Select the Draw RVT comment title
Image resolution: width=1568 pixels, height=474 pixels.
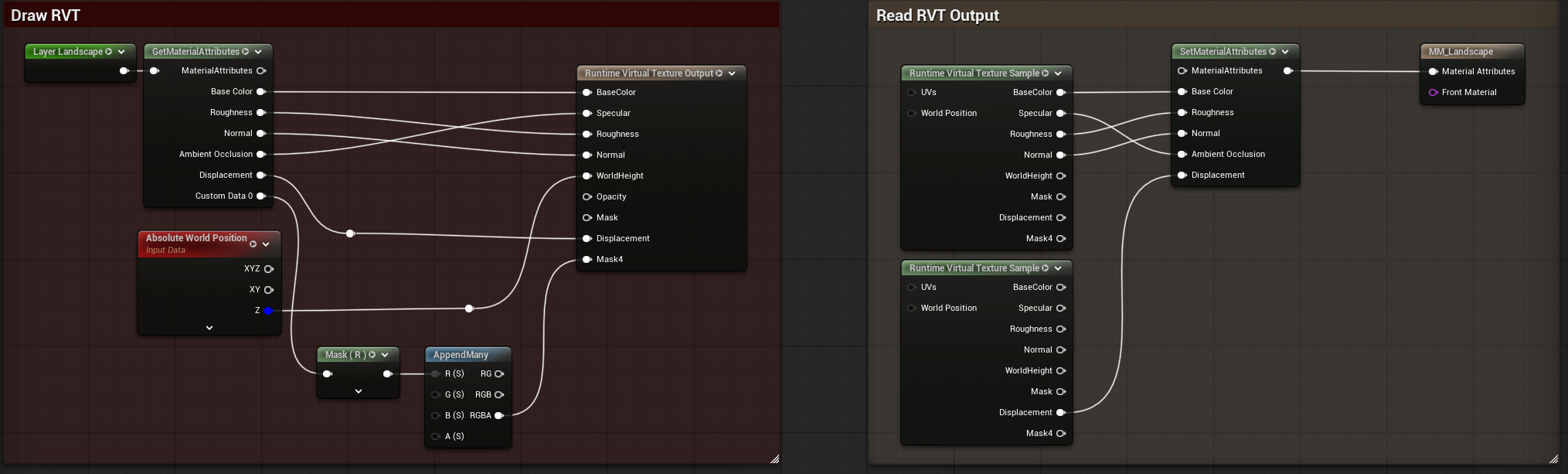46,15
